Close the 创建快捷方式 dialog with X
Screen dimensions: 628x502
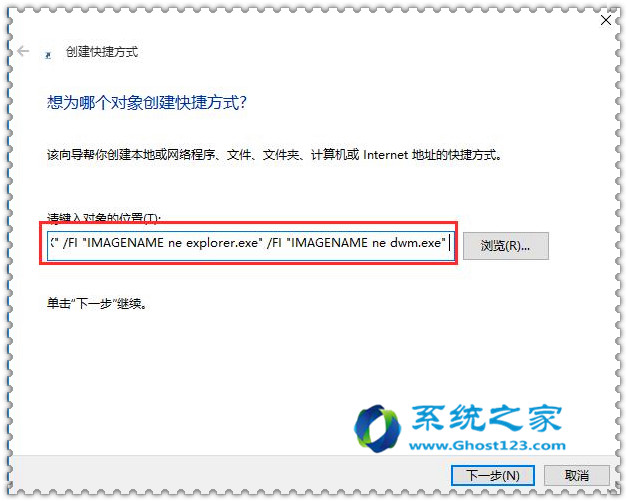tap(606, 20)
